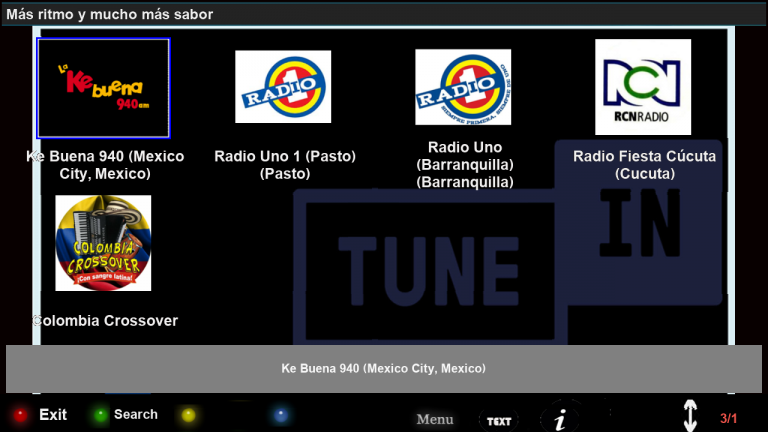
Task: Click the 'Más ritmo y mucho más sabor' title
Action: coord(110,14)
